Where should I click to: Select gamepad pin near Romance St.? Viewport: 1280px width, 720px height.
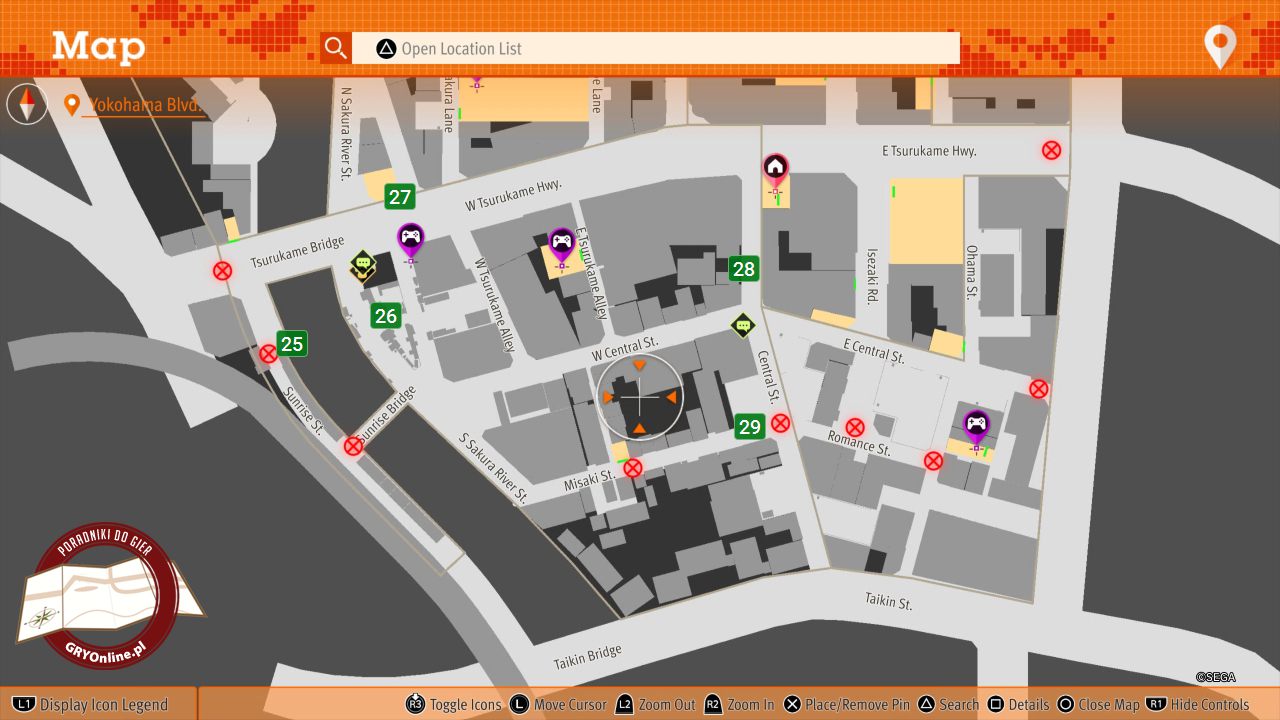tap(976, 427)
